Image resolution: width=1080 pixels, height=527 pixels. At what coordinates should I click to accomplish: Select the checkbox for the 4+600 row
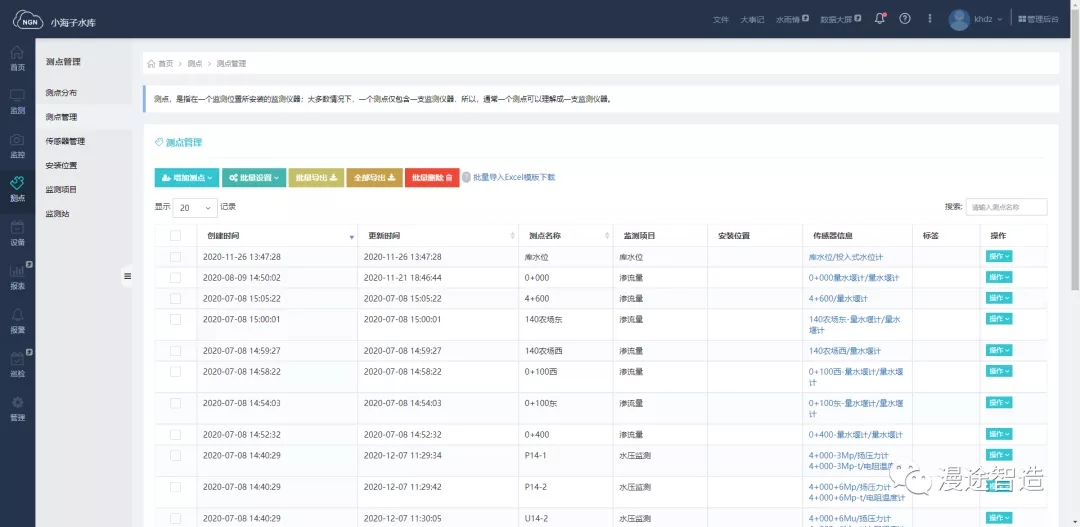[176, 298]
